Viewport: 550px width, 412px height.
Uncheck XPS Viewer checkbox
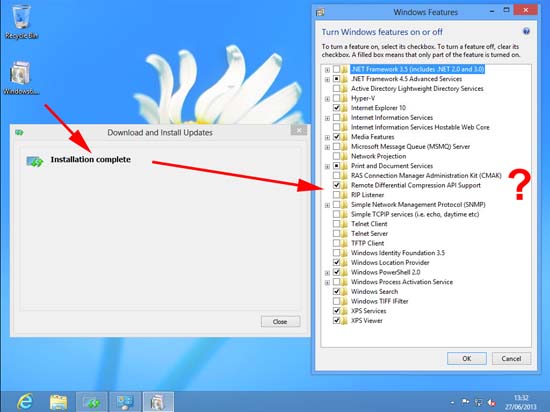336,320
